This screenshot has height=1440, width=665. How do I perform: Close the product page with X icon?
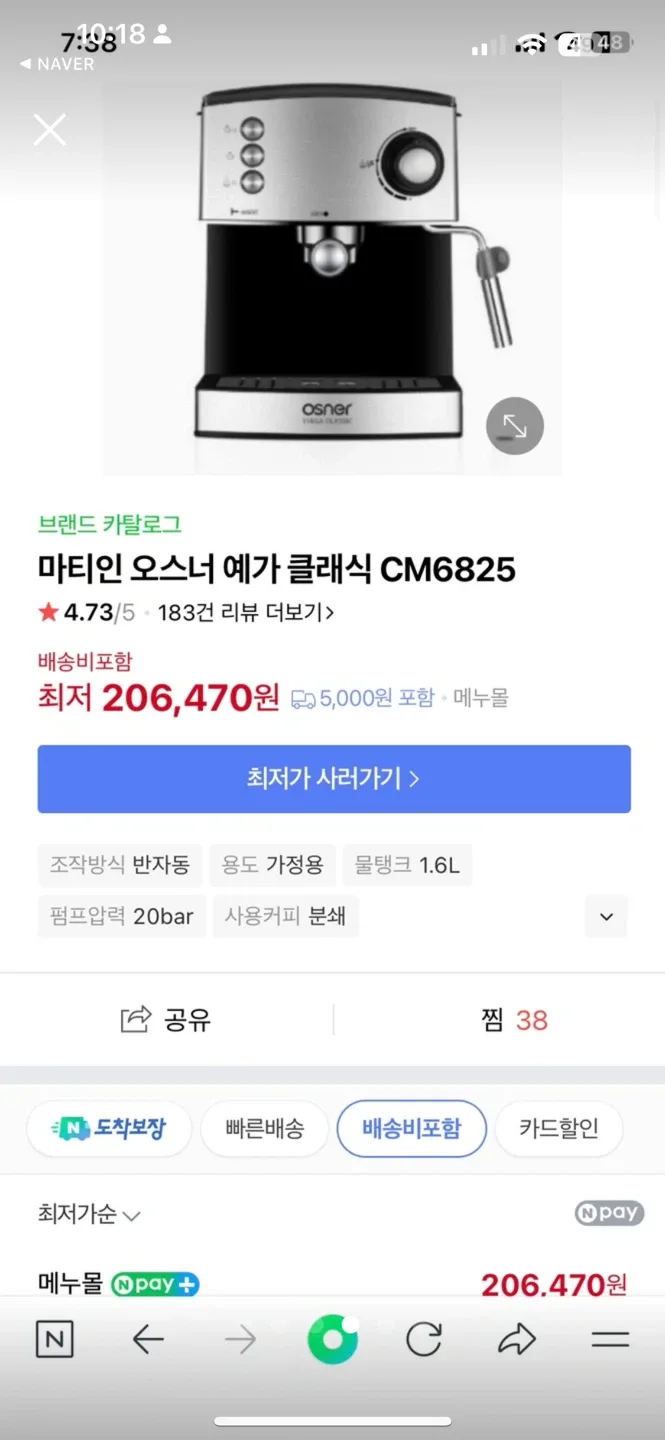click(49, 129)
